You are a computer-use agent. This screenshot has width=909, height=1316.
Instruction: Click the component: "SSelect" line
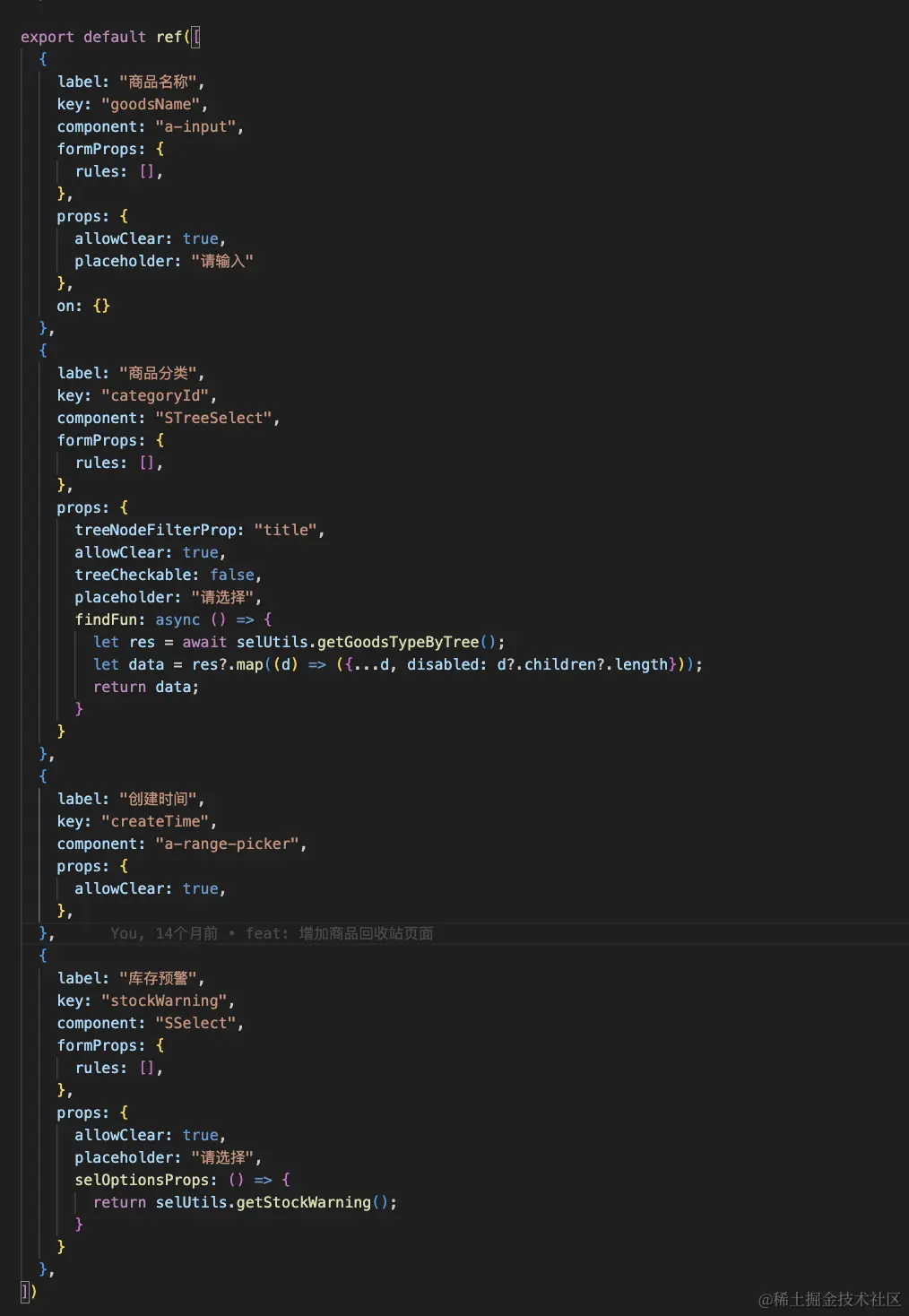tap(151, 1023)
